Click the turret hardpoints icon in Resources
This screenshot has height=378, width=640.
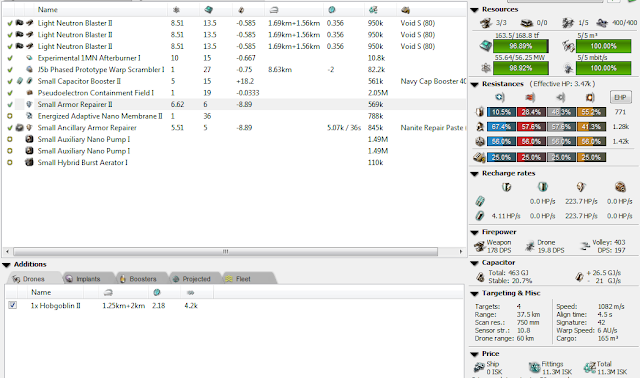(486, 23)
